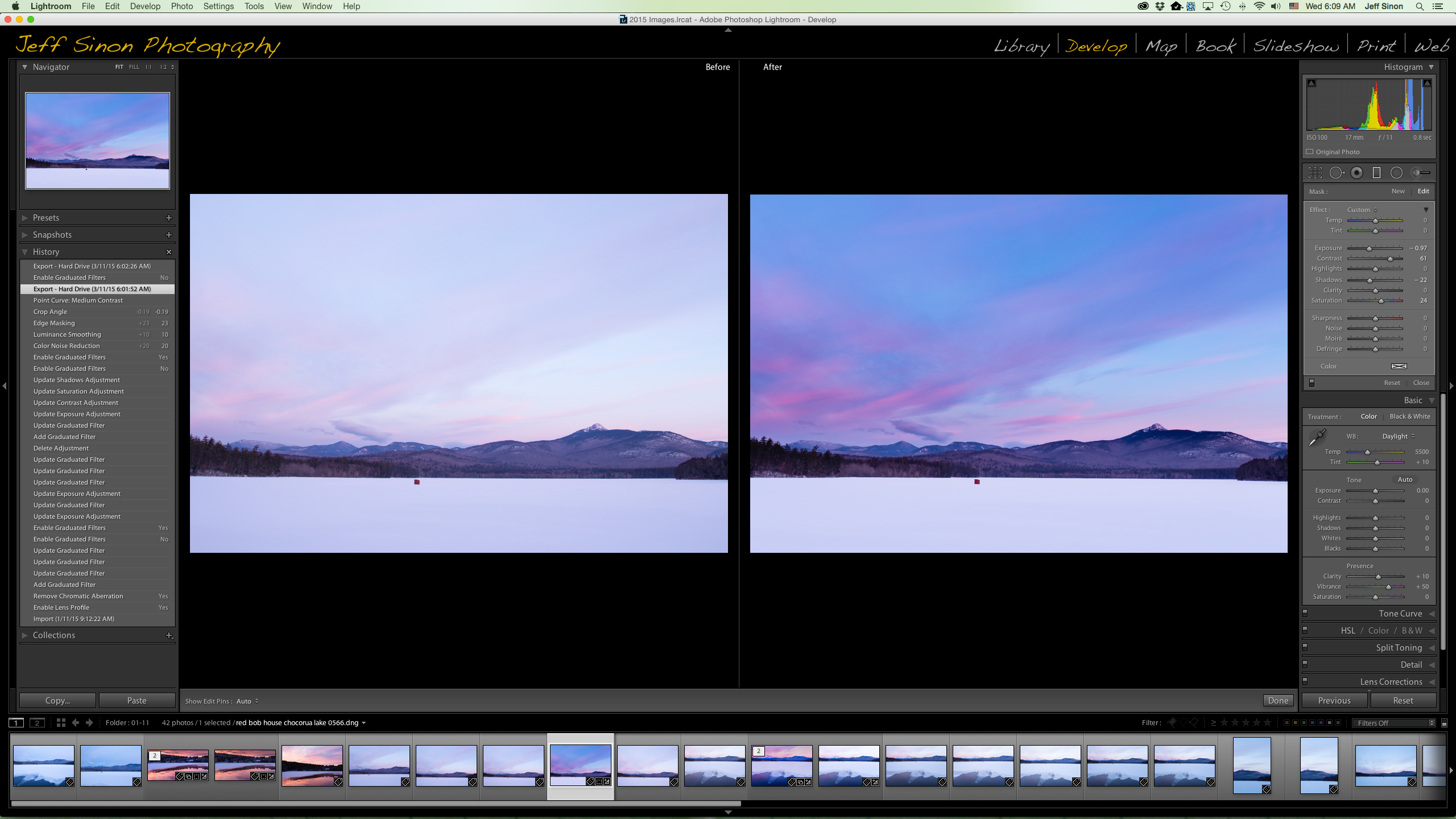Click the bottom Reset button

tap(1403, 701)
